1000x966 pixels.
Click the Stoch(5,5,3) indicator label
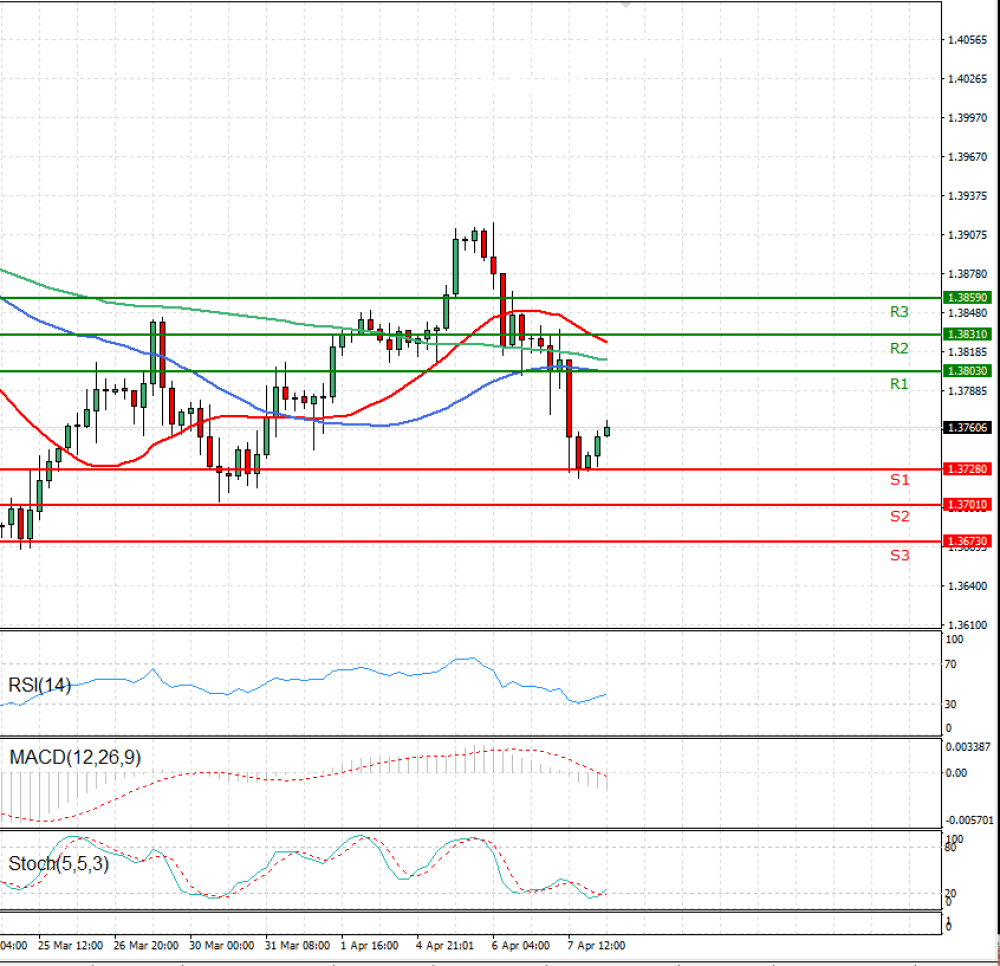click(x=58, y=863)
